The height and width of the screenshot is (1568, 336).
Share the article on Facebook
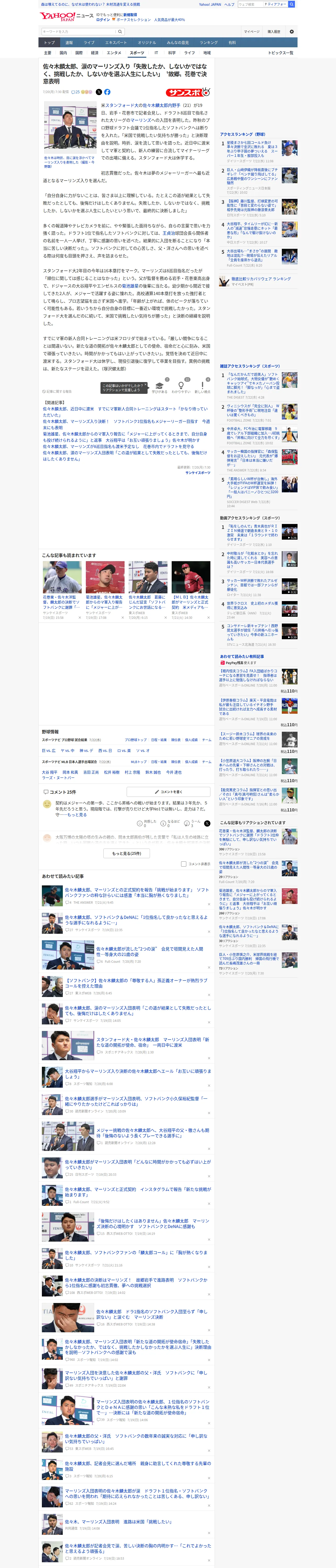tap(107, 92)
